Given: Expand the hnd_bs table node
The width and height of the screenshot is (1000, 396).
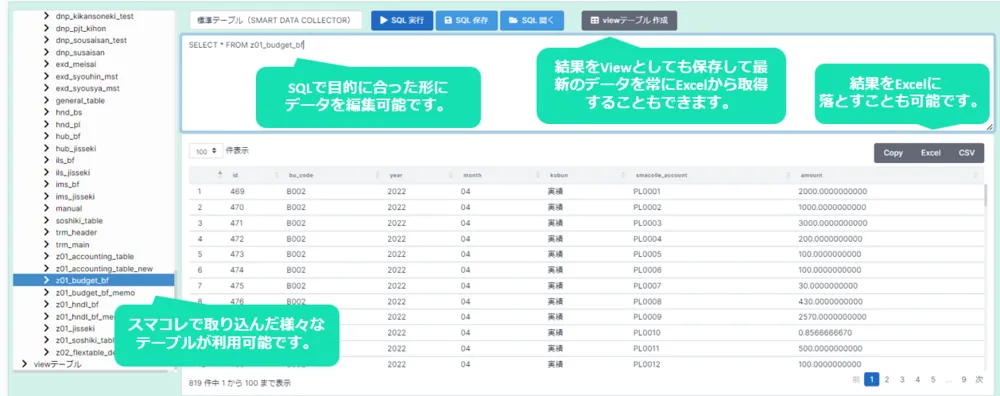Looking at the screenshot, I should (47, 112).
